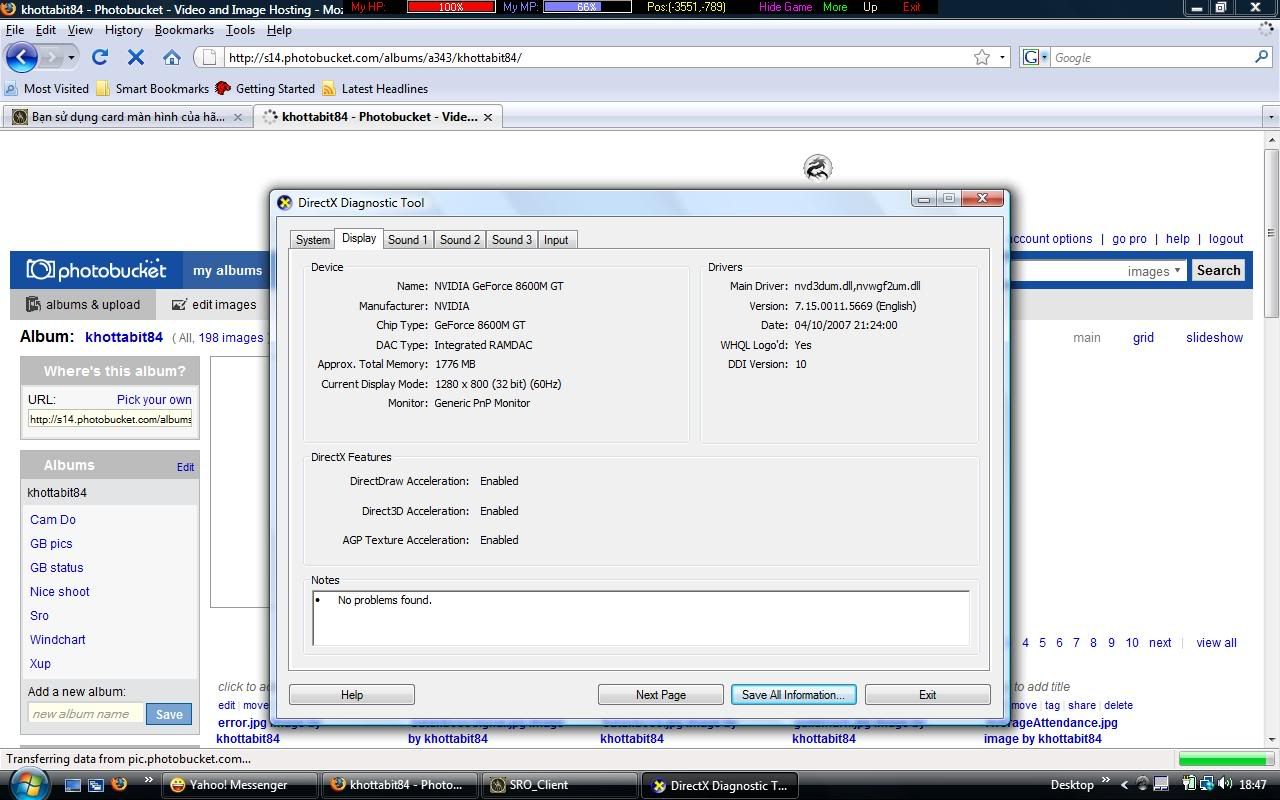Click the album URL text field
This screenshot has height=800, width=1280.
110,420
